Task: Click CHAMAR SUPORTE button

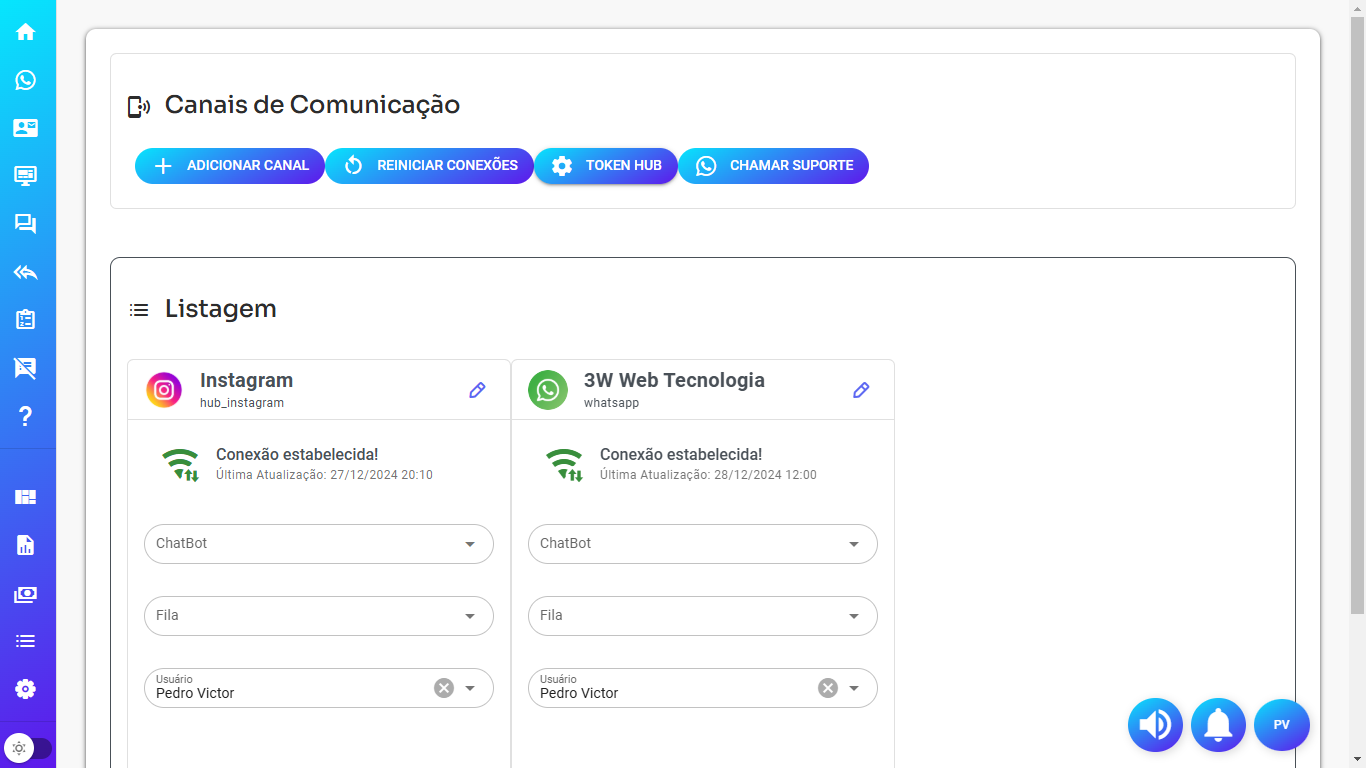Action: (774, 166)
